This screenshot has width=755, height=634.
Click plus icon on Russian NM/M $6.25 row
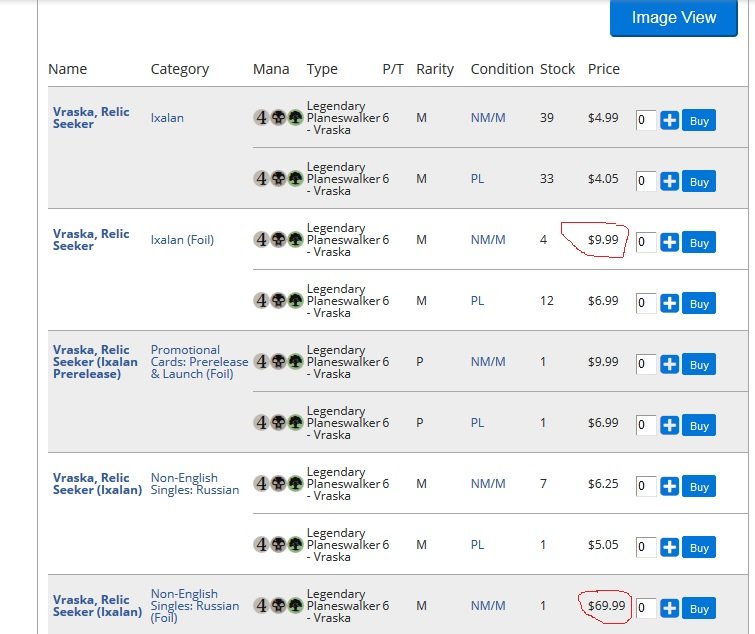point(670,487)
